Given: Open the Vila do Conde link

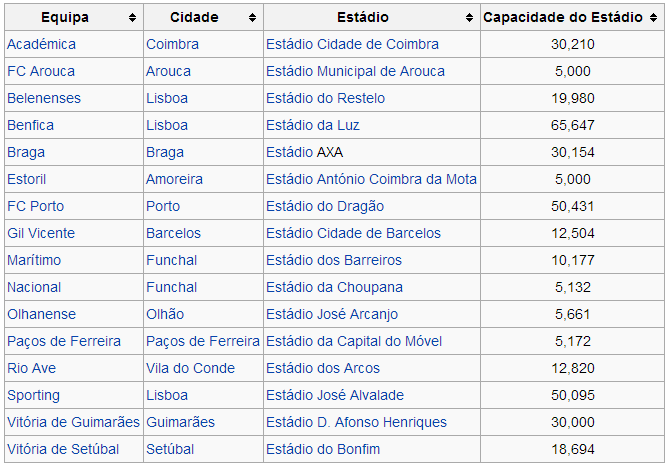Looking at the screenshot, I should (191, 368).
